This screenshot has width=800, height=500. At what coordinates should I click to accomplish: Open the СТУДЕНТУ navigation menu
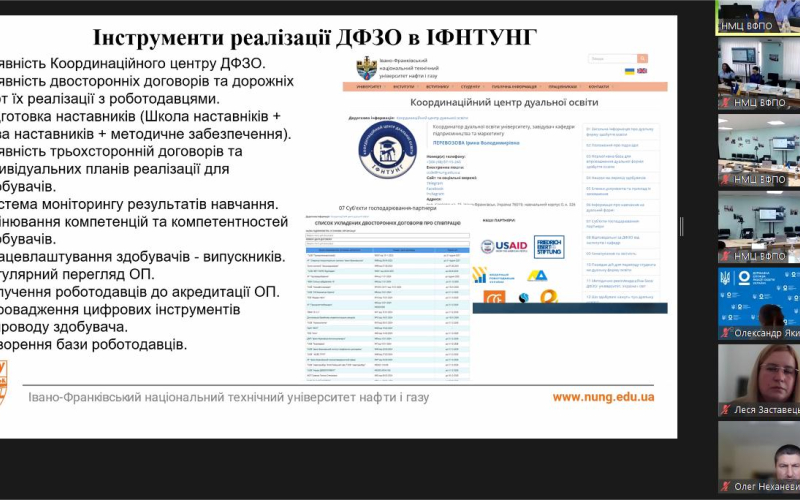tap(470, 87)
